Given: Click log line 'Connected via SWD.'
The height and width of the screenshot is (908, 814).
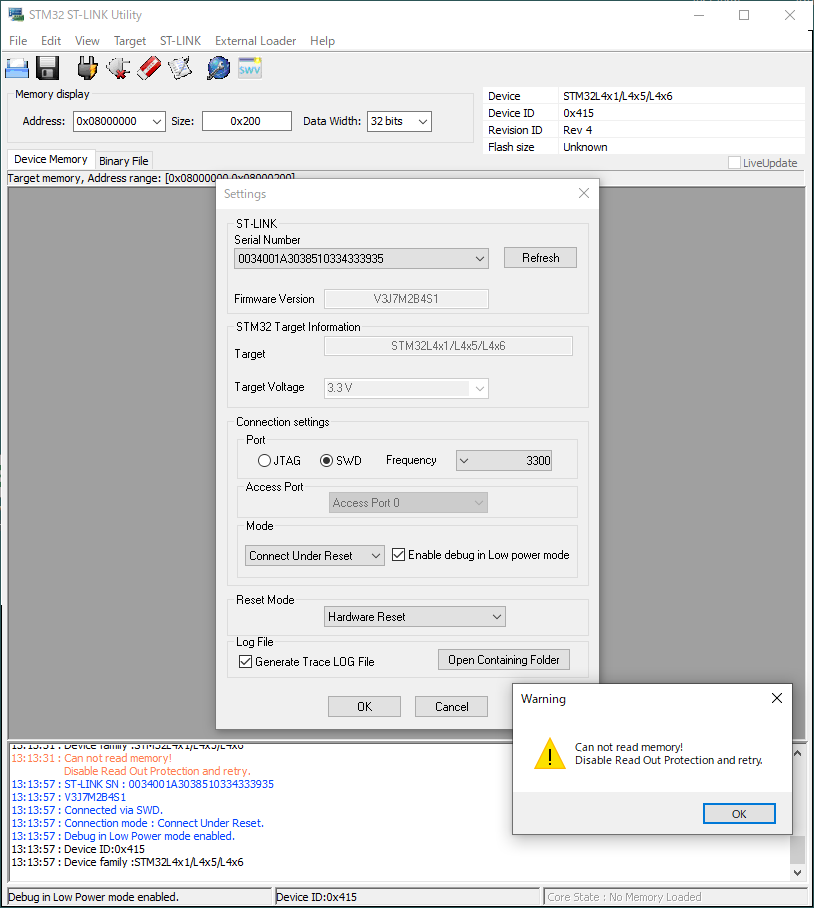Looking at the screenshot, I should pyautogui.click(x=113, y=810).
